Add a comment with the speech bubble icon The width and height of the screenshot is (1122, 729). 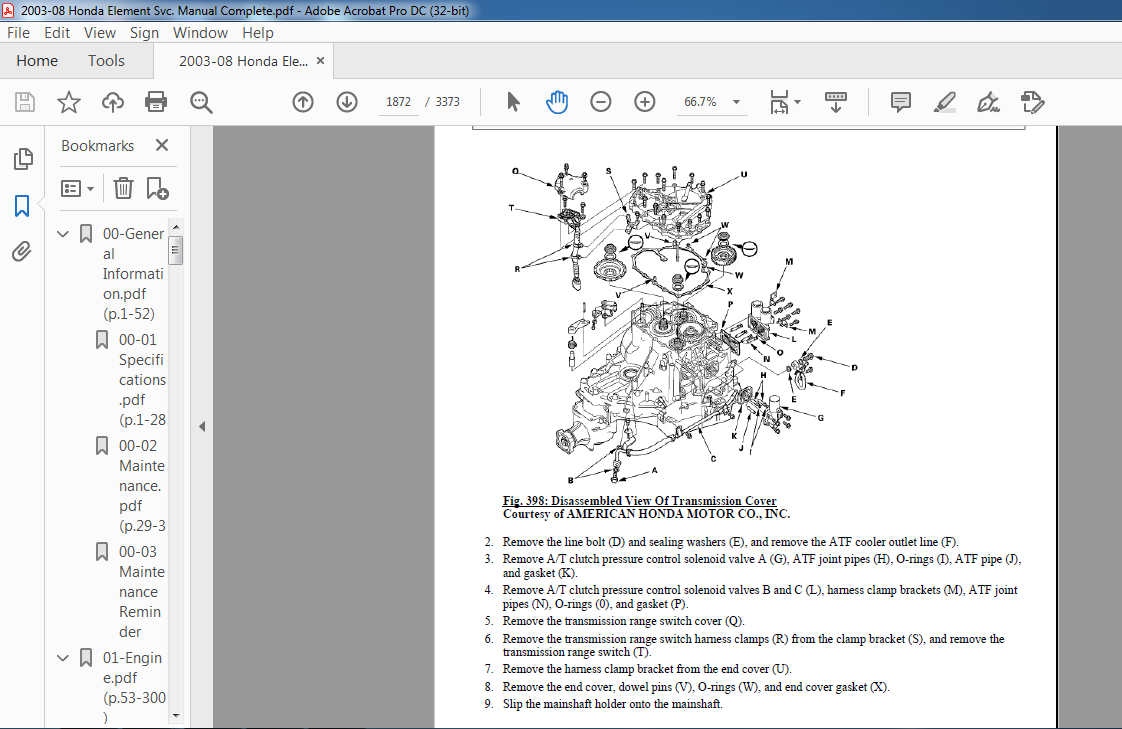[x=901, y=102]
